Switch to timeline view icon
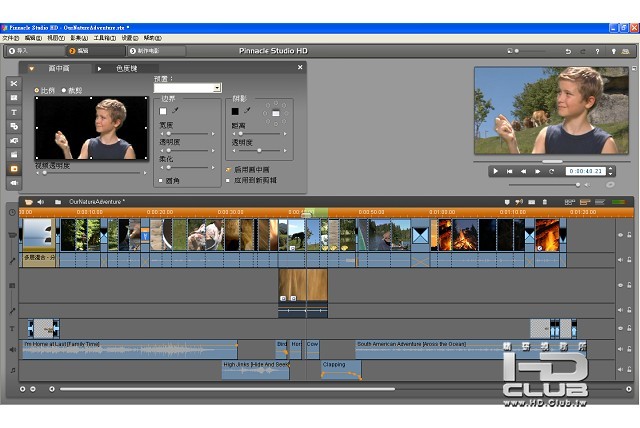The image size is (640, 428). (585, 202)
